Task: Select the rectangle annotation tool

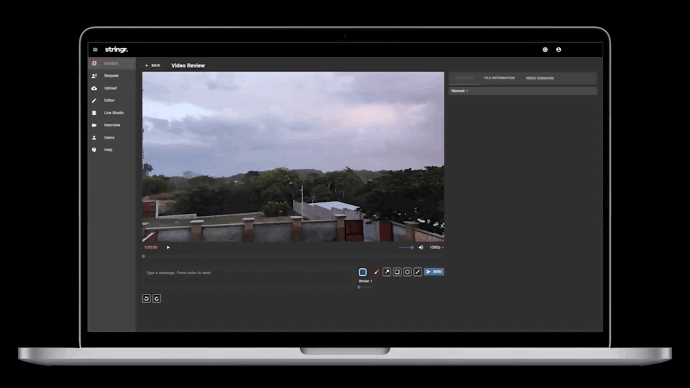Action: point(397,272)
